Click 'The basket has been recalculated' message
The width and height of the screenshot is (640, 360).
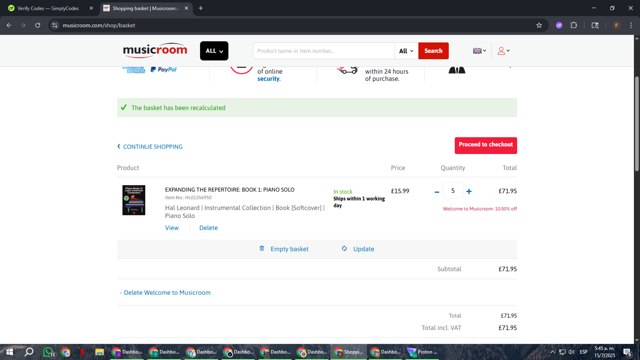(178, 108)
